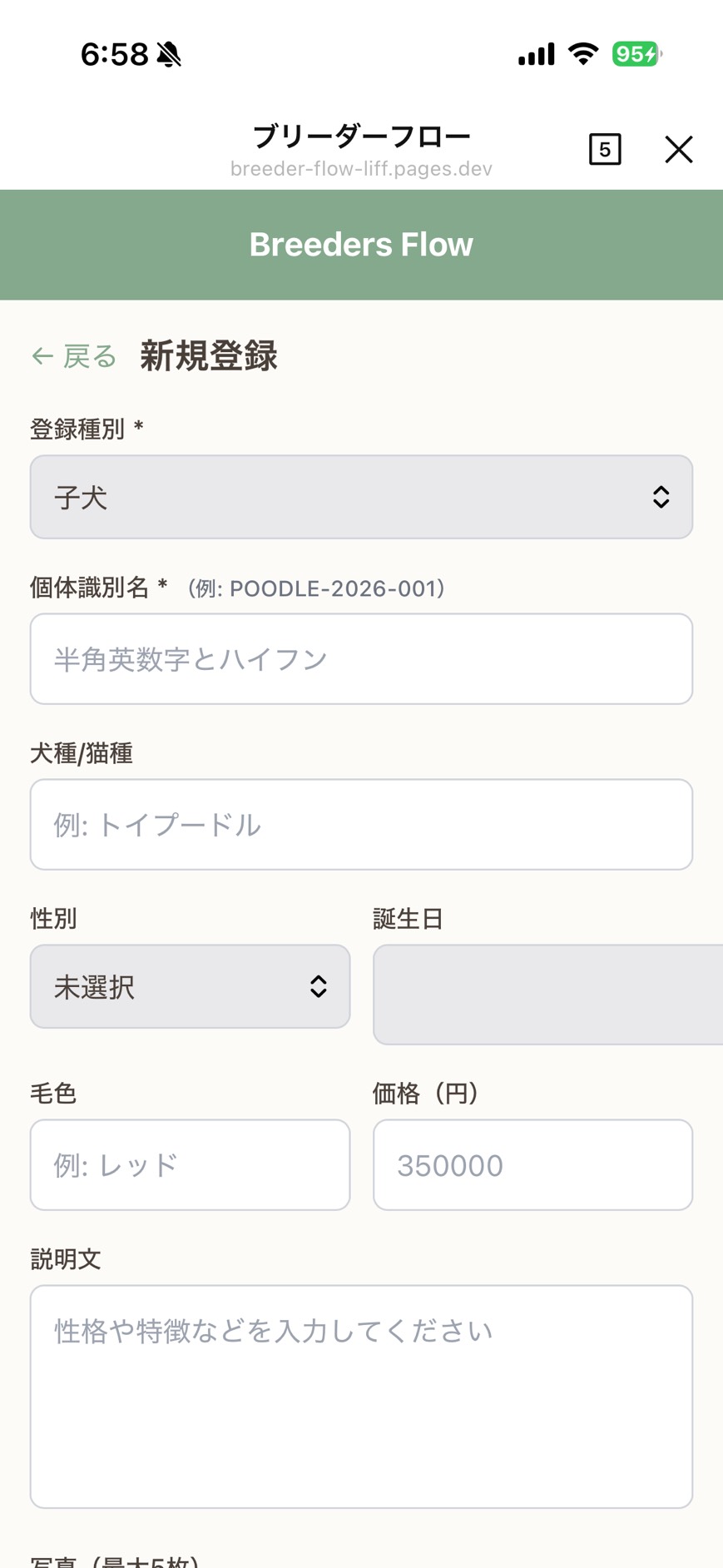Go back via the 戻る link
Screen dimensions: 723x1568
[89, 357]
